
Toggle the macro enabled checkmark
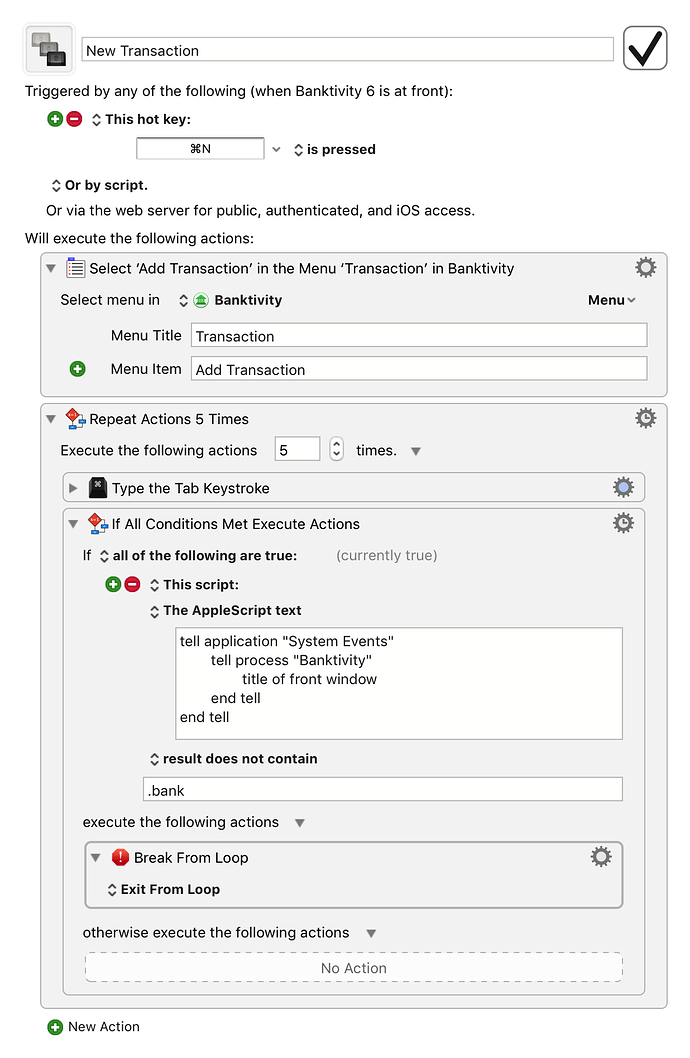pos(645,48)
